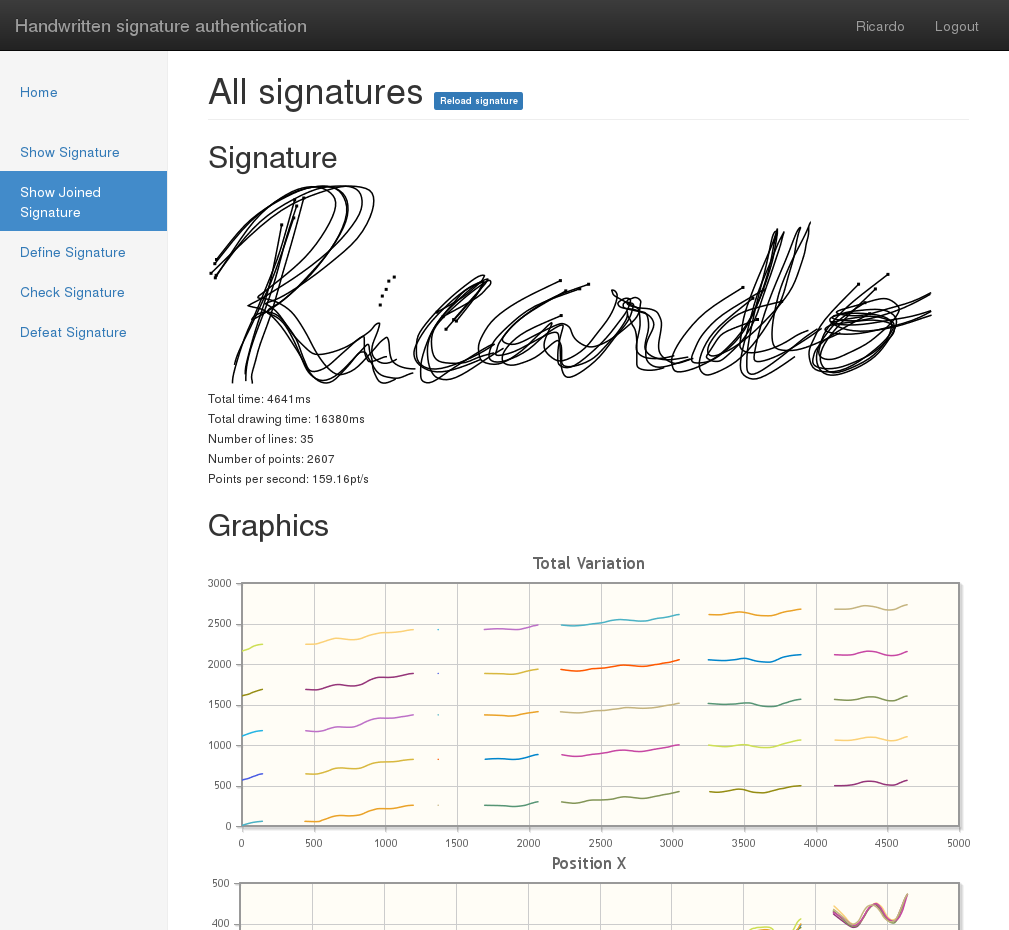Click the Signature section heading
This screenshot has width=1009, height=930.
tap(273, 158)
